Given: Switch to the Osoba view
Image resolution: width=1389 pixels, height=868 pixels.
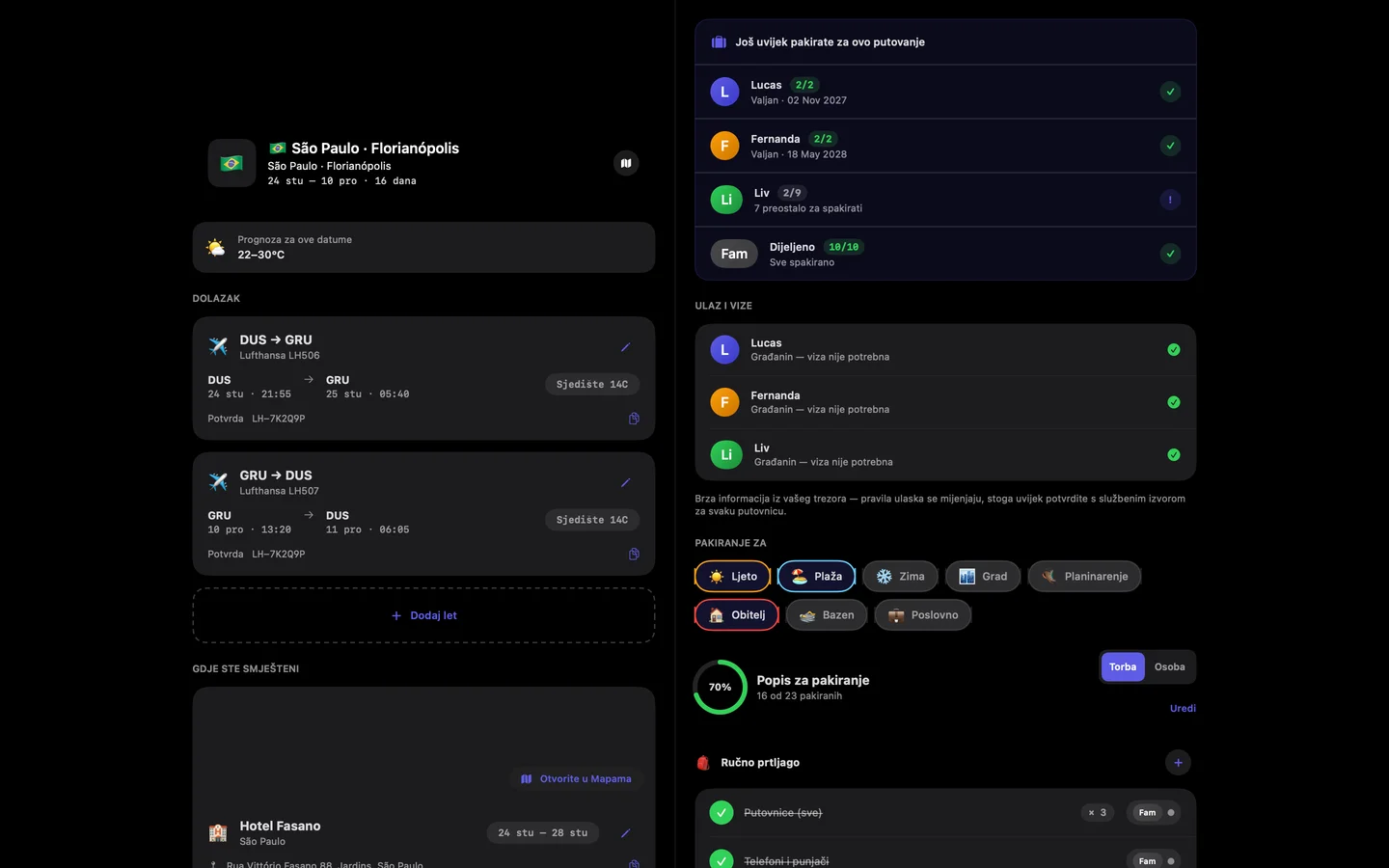Looking at the screenshot, I should (x=1170, y=667).
